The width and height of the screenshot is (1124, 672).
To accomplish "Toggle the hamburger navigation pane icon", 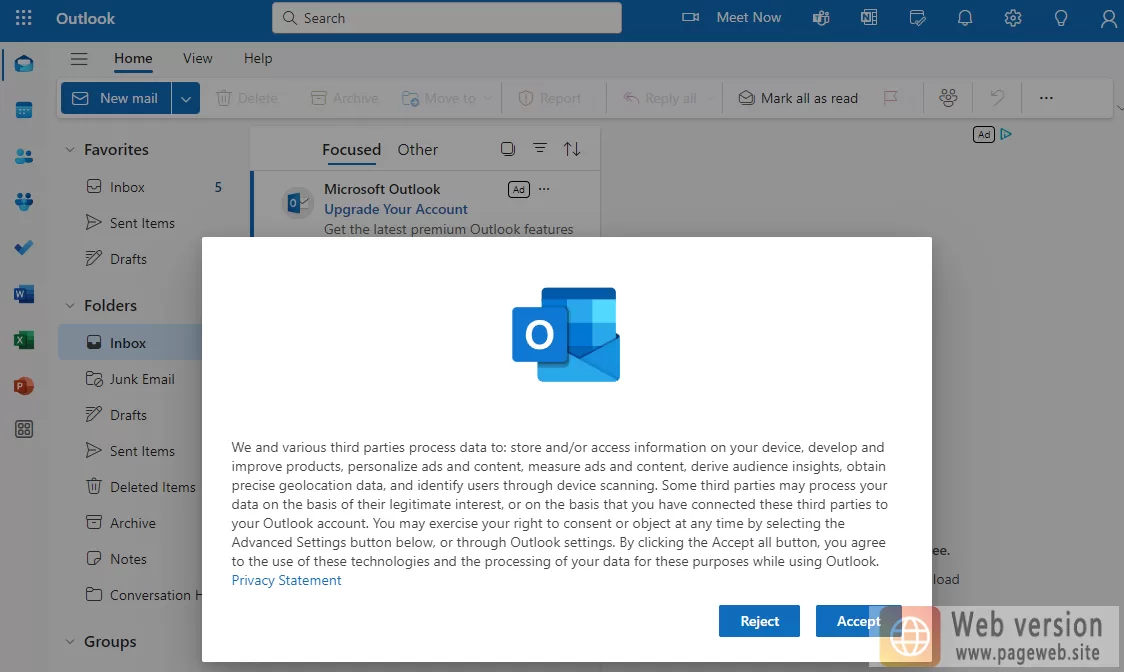I will (79, 59).
